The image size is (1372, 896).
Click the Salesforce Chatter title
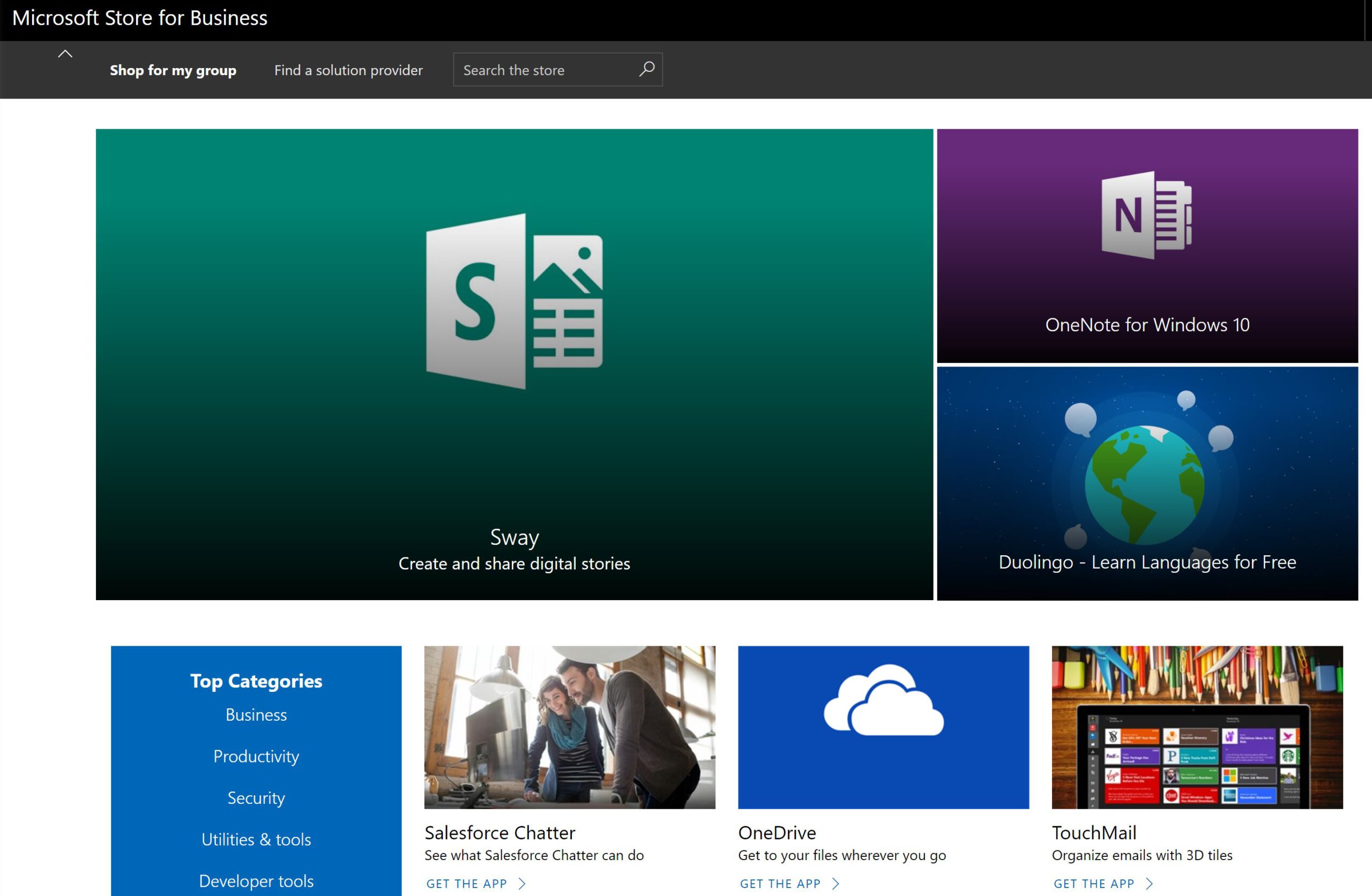point(500,833)
